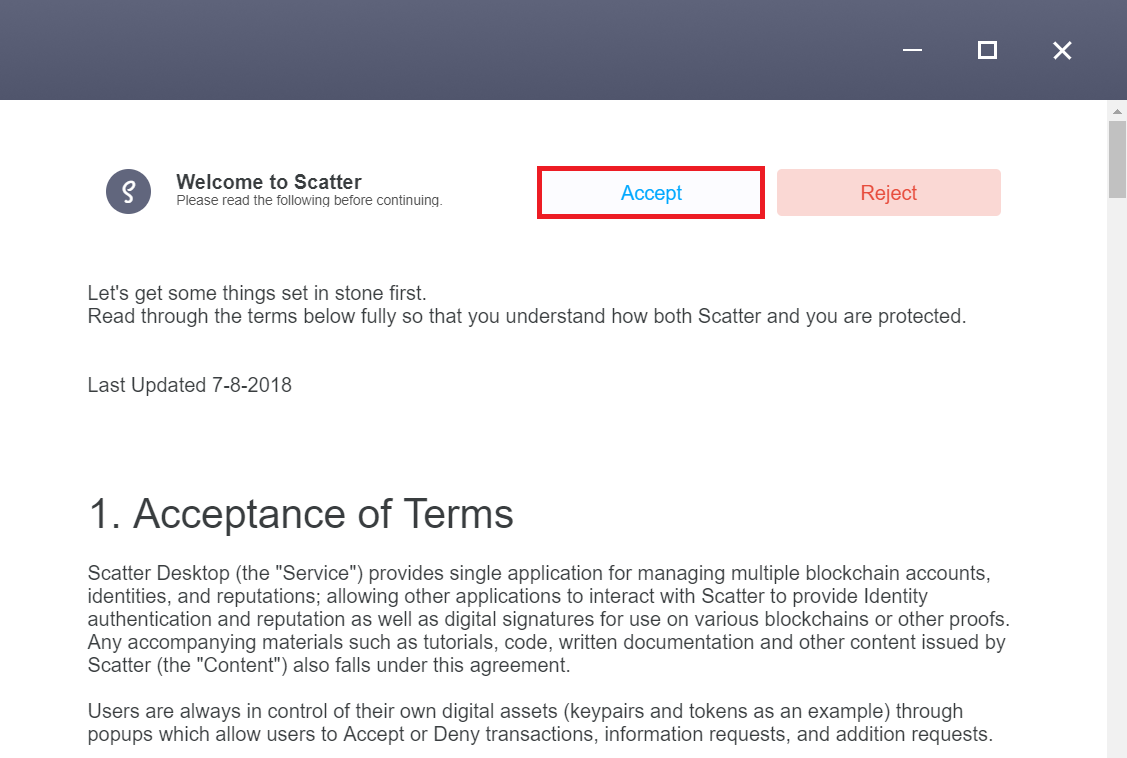Screen dimensions: 1127x758
Task: Click the Scatter logo icon
Action: (129, 192)
